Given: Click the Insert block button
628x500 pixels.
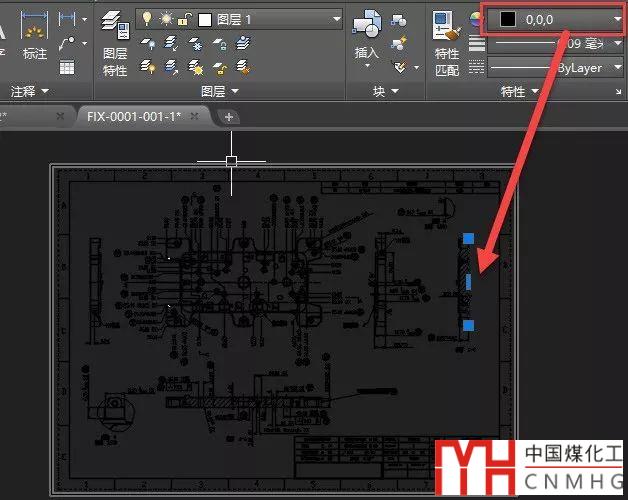Looking at the screenshot, I should tap(365, 35).
